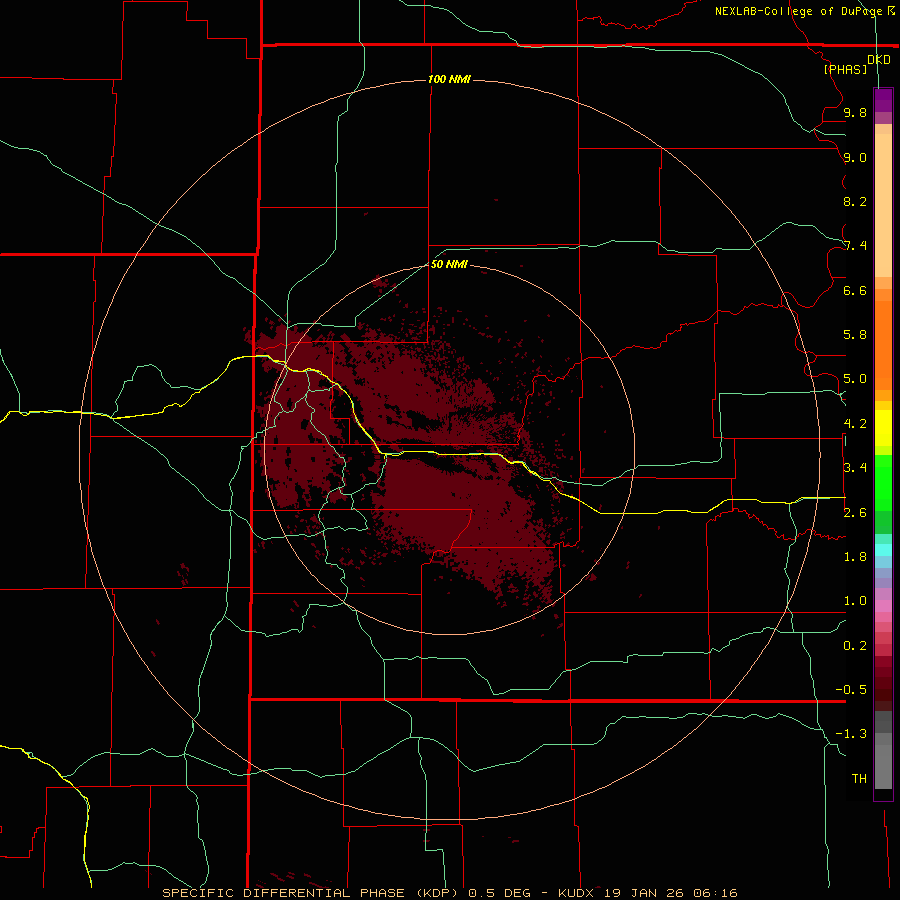The height and width of the screenshot is (900, 900).
Task: Click the peach color bar segment
Action: click(883, 205)
